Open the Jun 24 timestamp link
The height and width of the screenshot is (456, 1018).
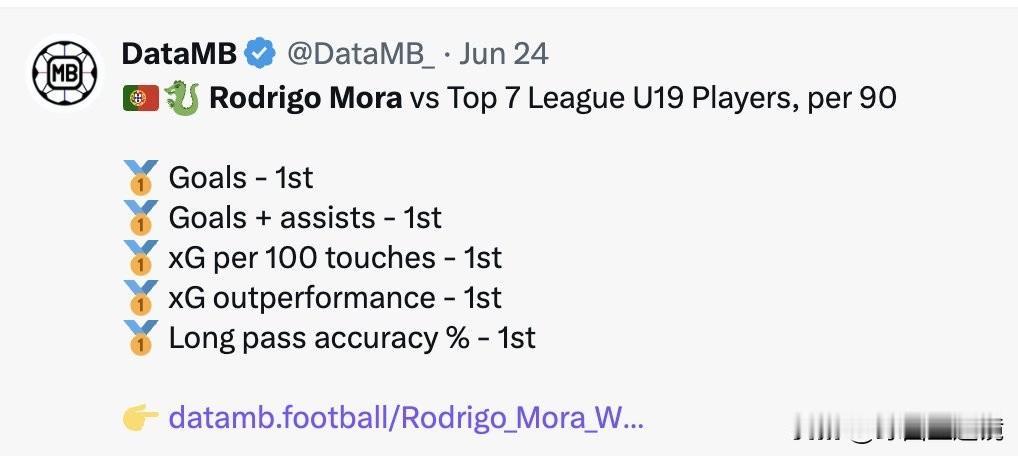pyautogui.click(x=503, y=55)
